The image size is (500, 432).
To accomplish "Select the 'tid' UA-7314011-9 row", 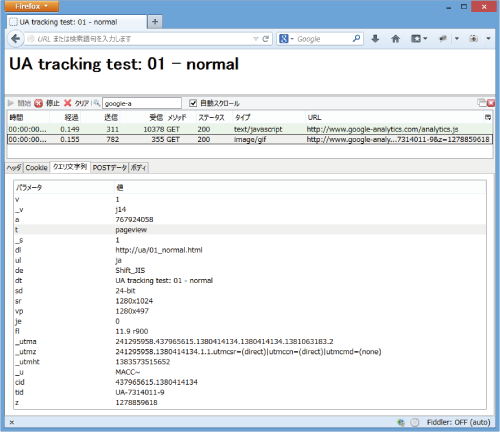I will 250,392.
